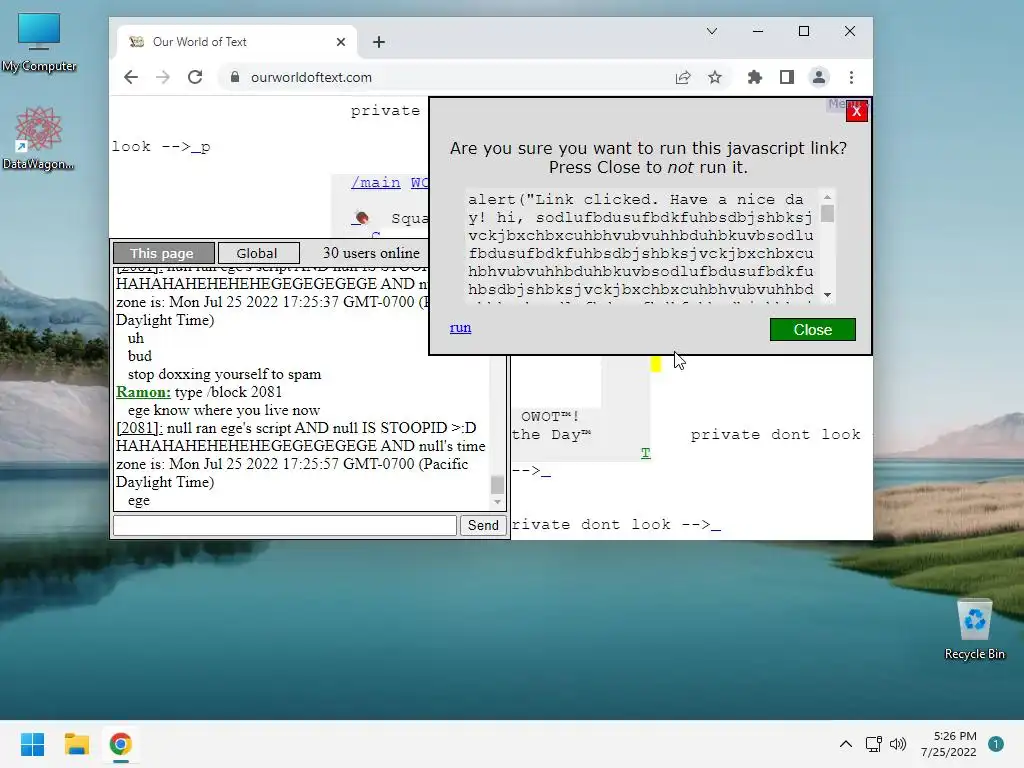
Task: Click the green T link
Action: click(x=645, y=453)
